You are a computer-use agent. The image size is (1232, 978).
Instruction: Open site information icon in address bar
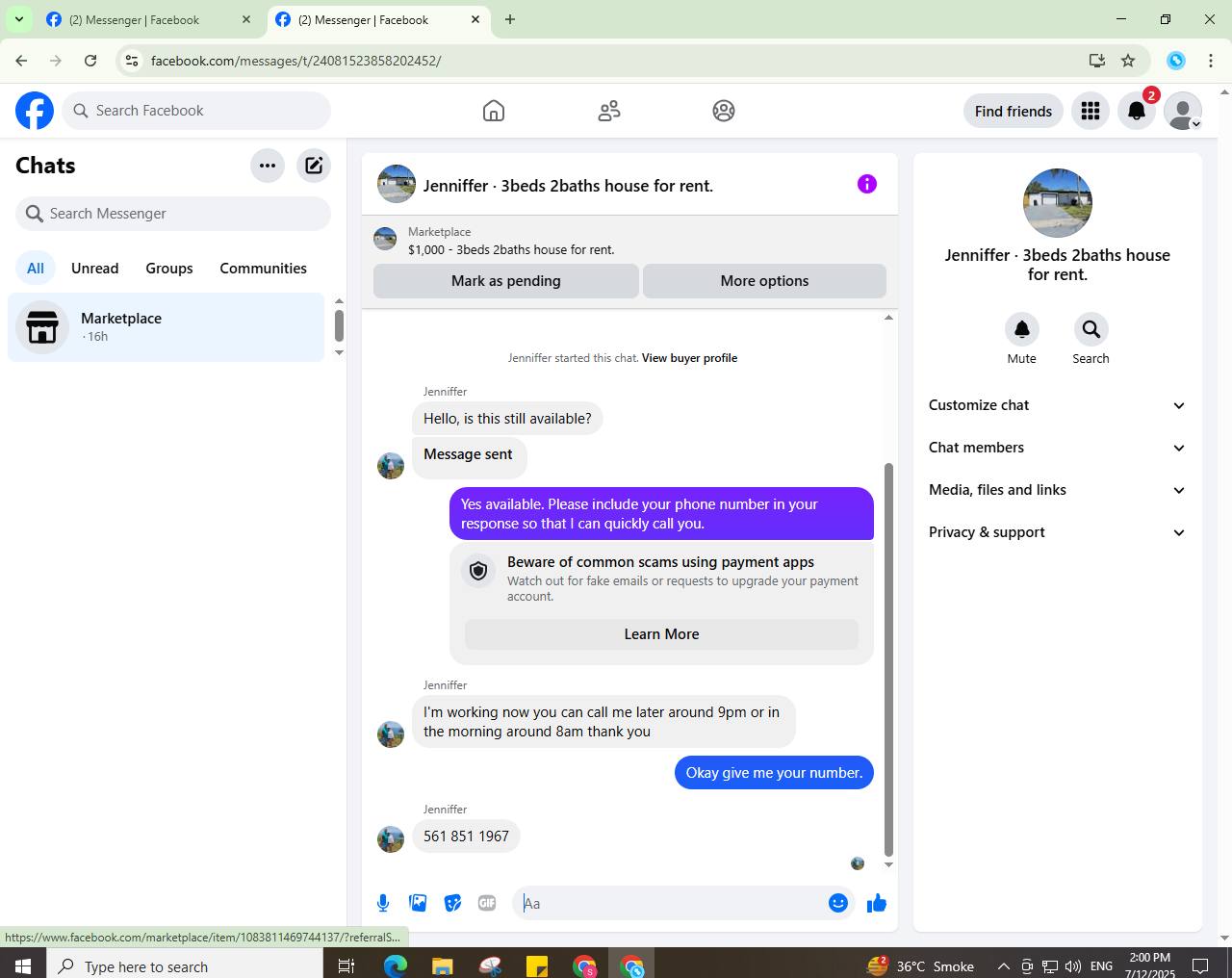click(132, 61)
